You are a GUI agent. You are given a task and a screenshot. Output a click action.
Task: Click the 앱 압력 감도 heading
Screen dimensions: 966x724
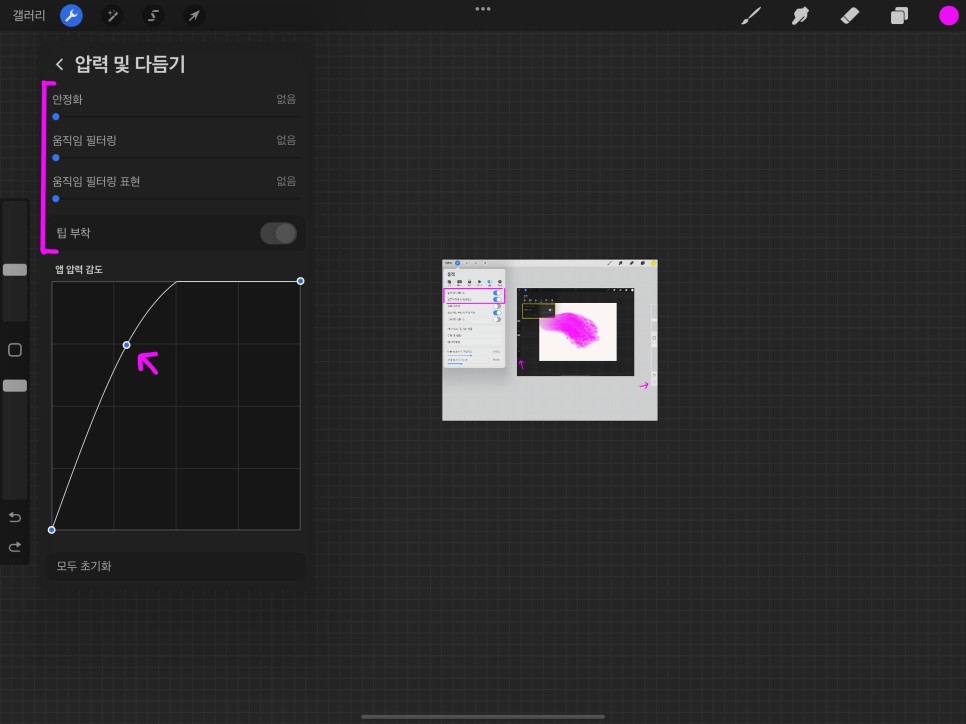coord(79,269)
